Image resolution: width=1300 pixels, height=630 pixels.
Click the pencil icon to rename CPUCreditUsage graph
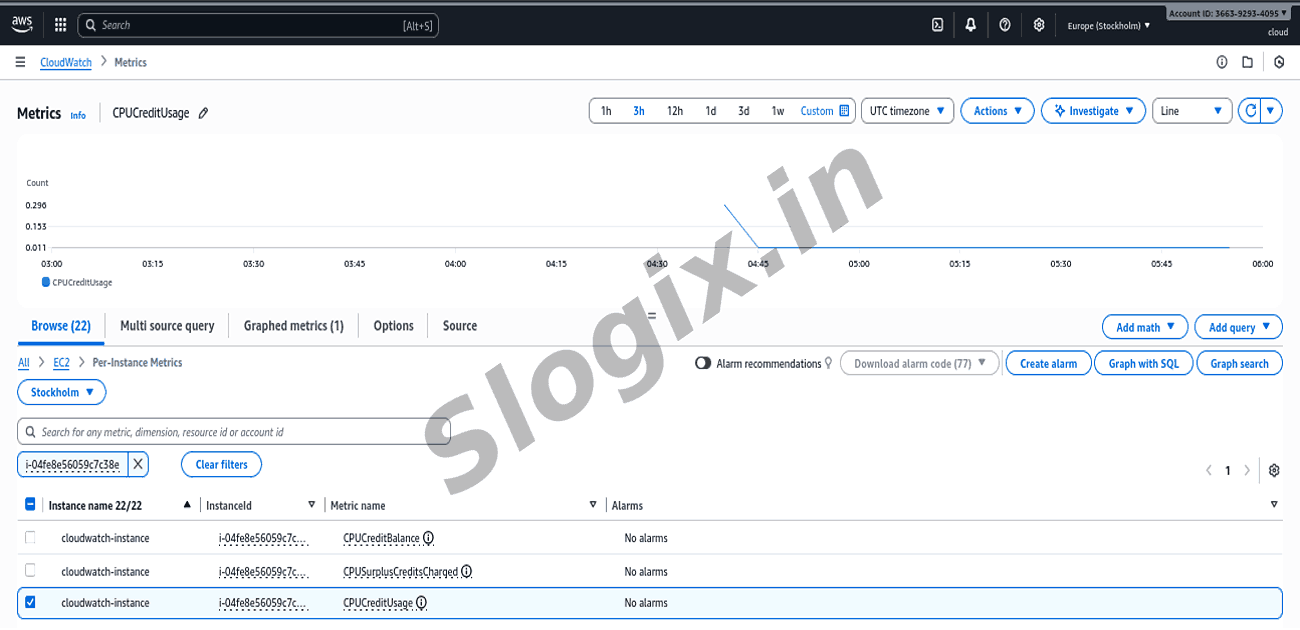(x=204, y=113)
